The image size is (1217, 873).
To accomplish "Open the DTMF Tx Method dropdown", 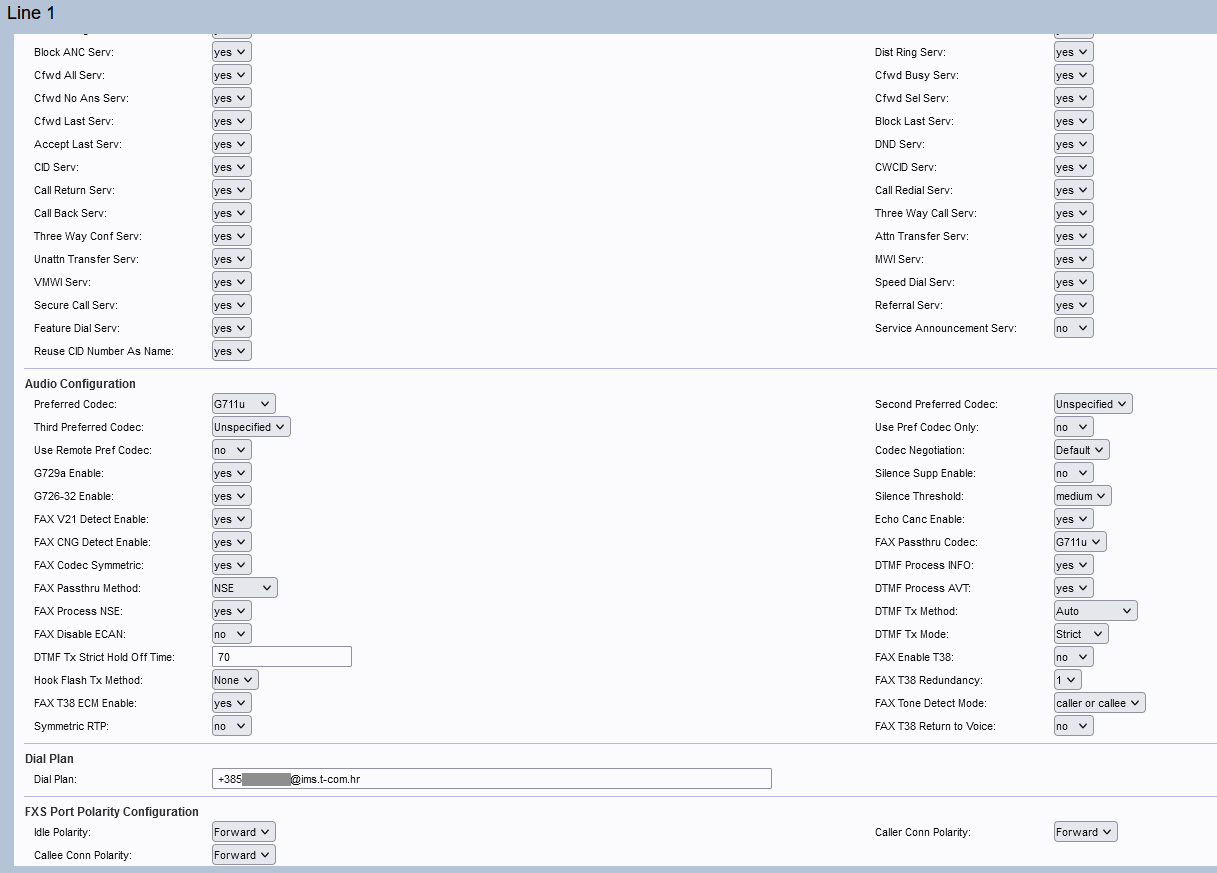I will (x=1095, y=611).
